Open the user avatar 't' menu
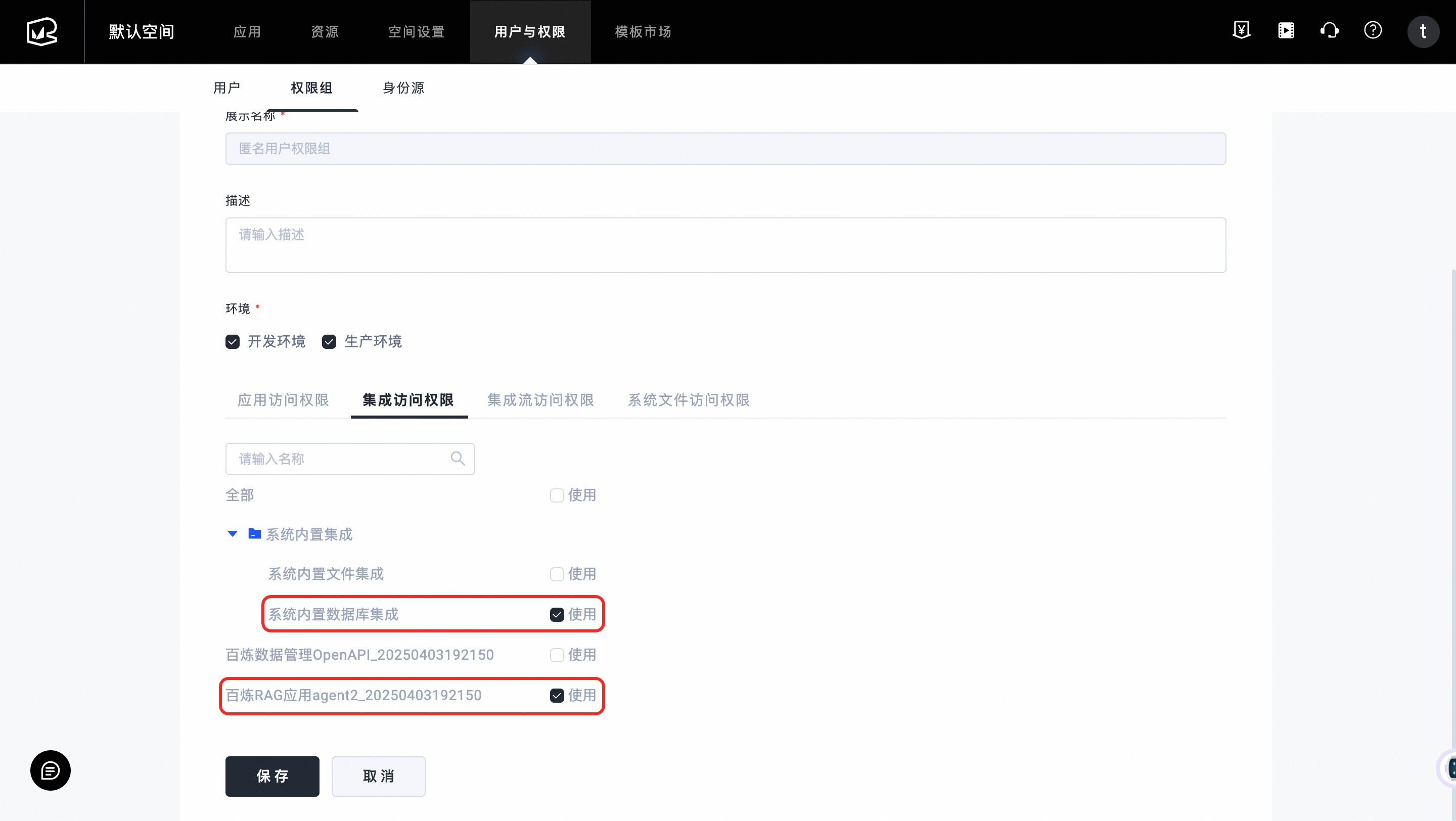The width and height of the screenshot is (1456, 821). (x=1423, y=32)
